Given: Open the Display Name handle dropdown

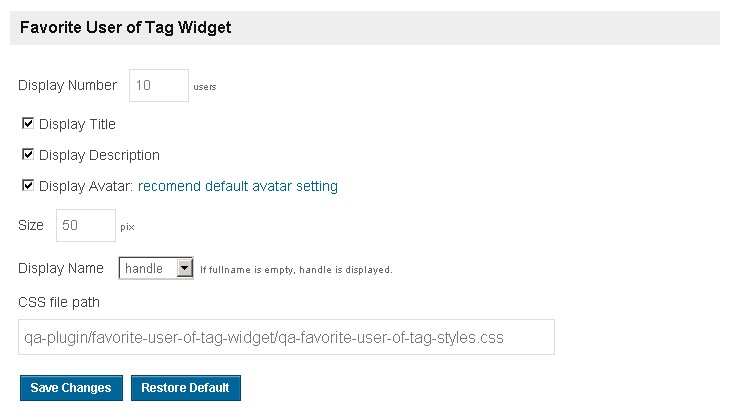Looking at the screenshot, I should coord(156,268).
